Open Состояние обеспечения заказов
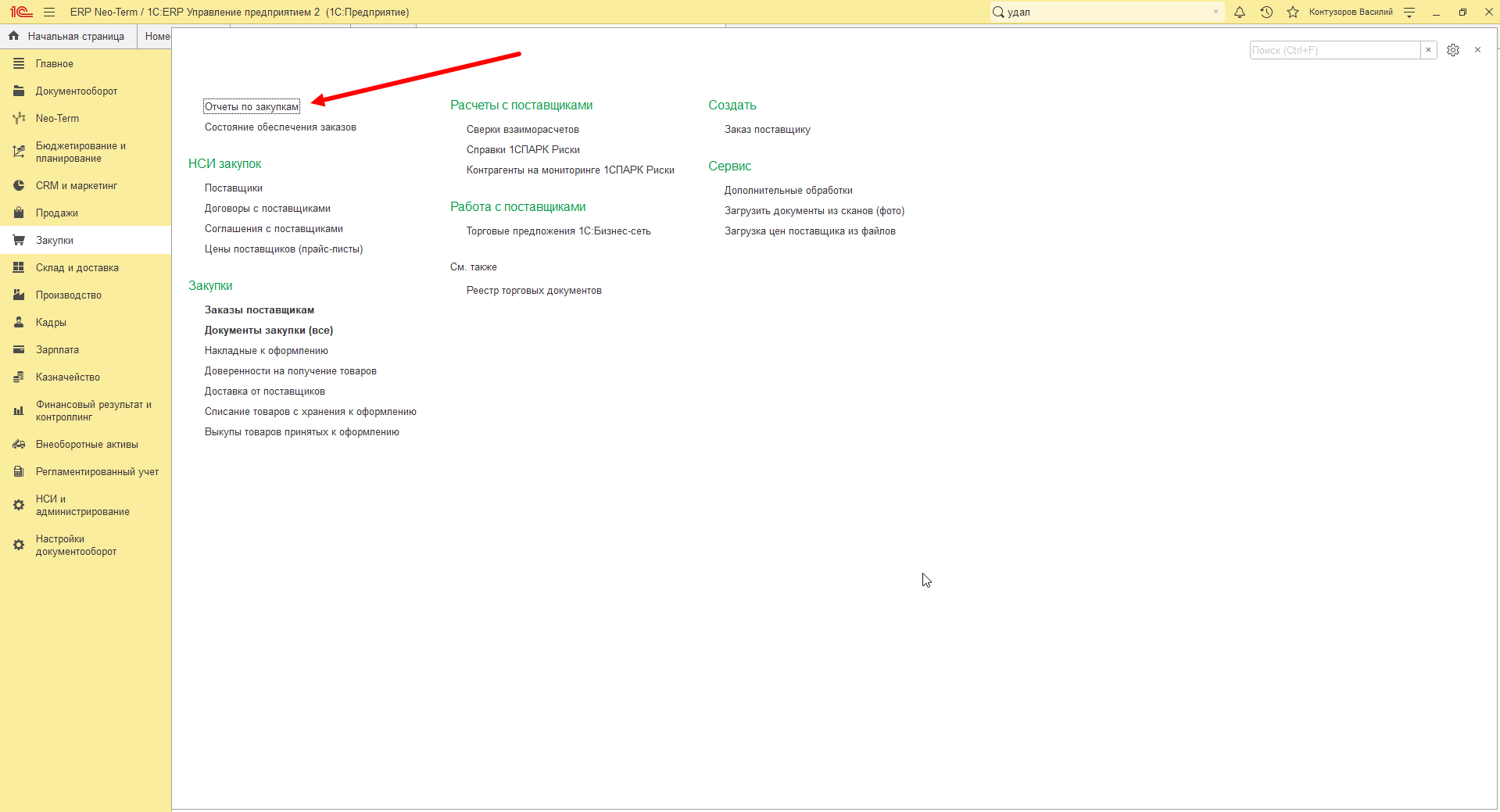Image resolution: width=1500 pixels, height=812 pixels. coord(281,127)
